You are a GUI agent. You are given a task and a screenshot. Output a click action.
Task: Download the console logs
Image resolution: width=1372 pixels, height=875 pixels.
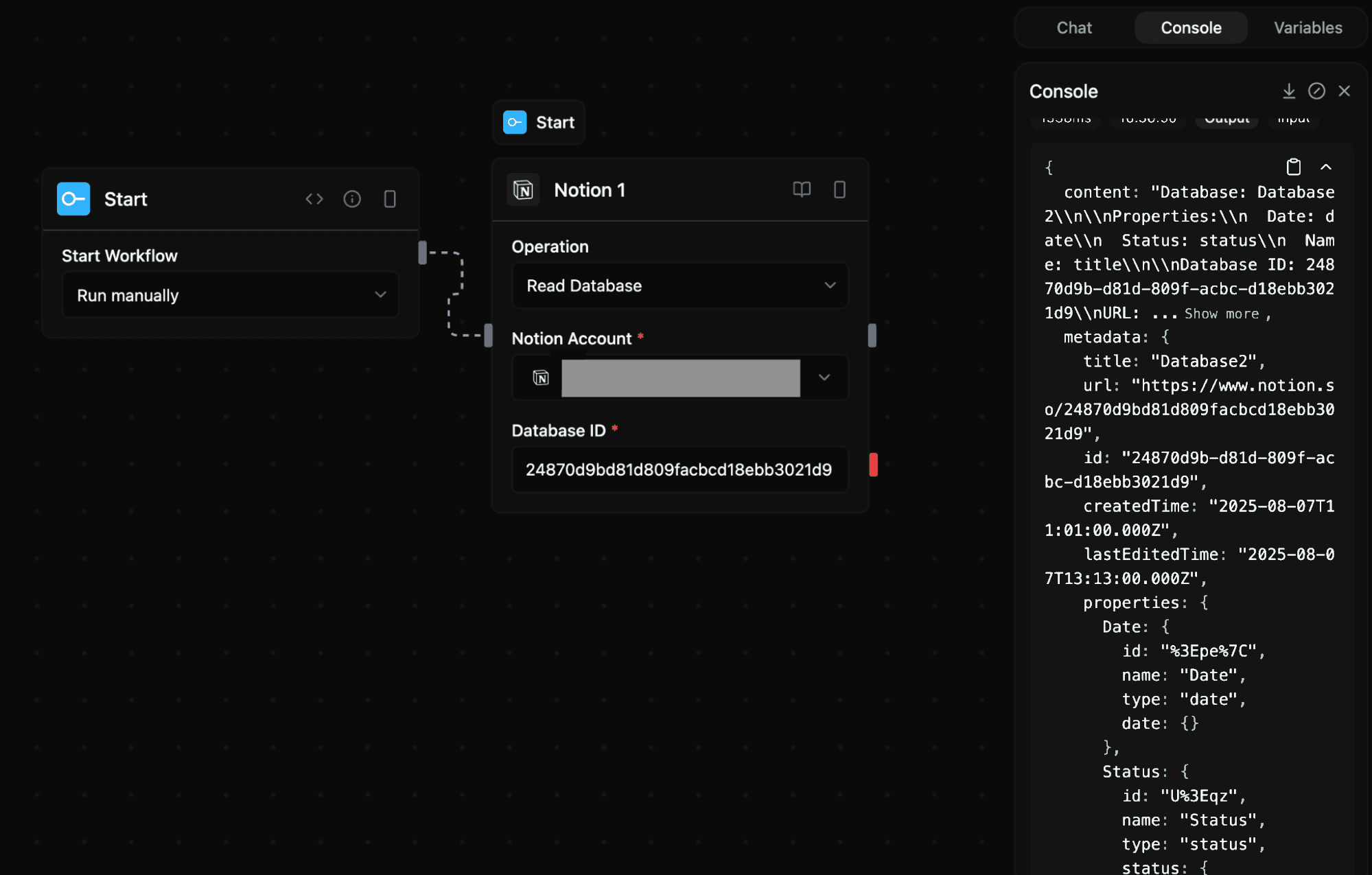1289,91
